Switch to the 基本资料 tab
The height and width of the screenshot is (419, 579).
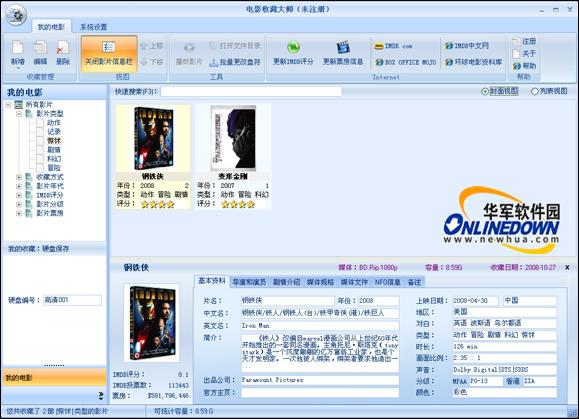click(212, 281)
